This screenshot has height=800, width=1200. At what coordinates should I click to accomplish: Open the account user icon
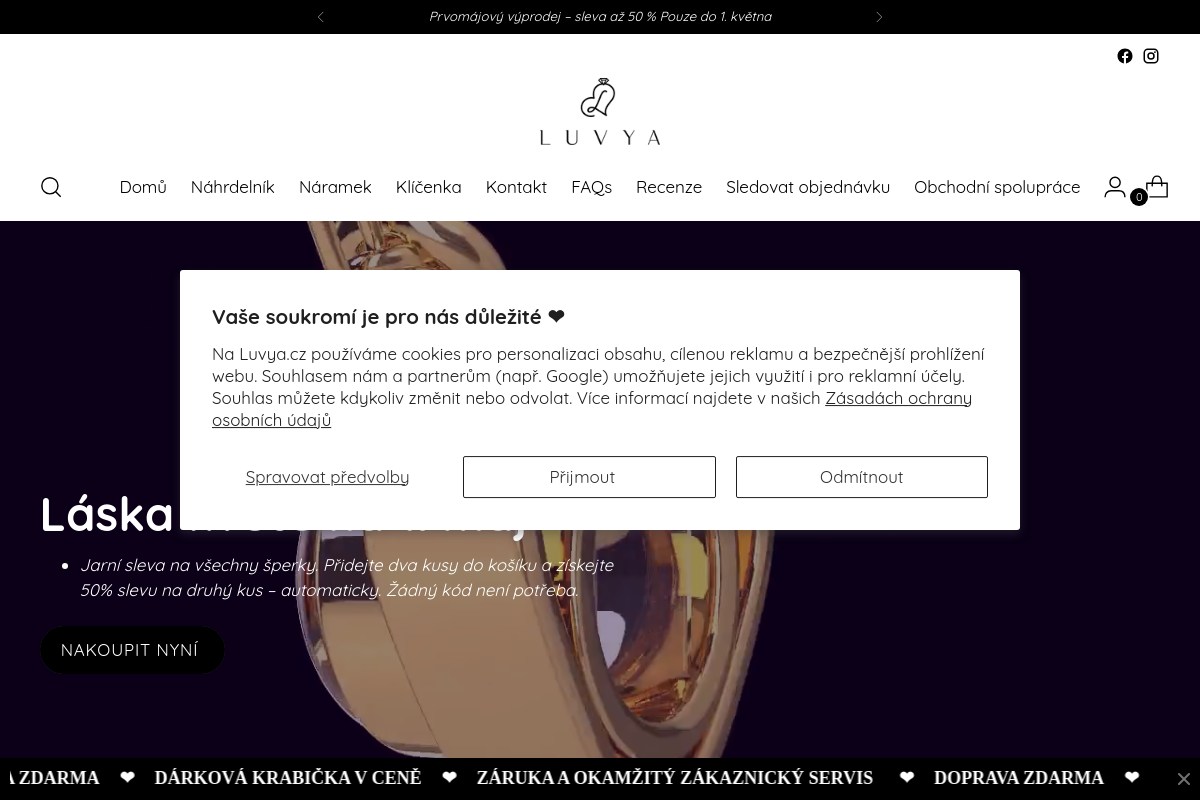pos(1115,187)
